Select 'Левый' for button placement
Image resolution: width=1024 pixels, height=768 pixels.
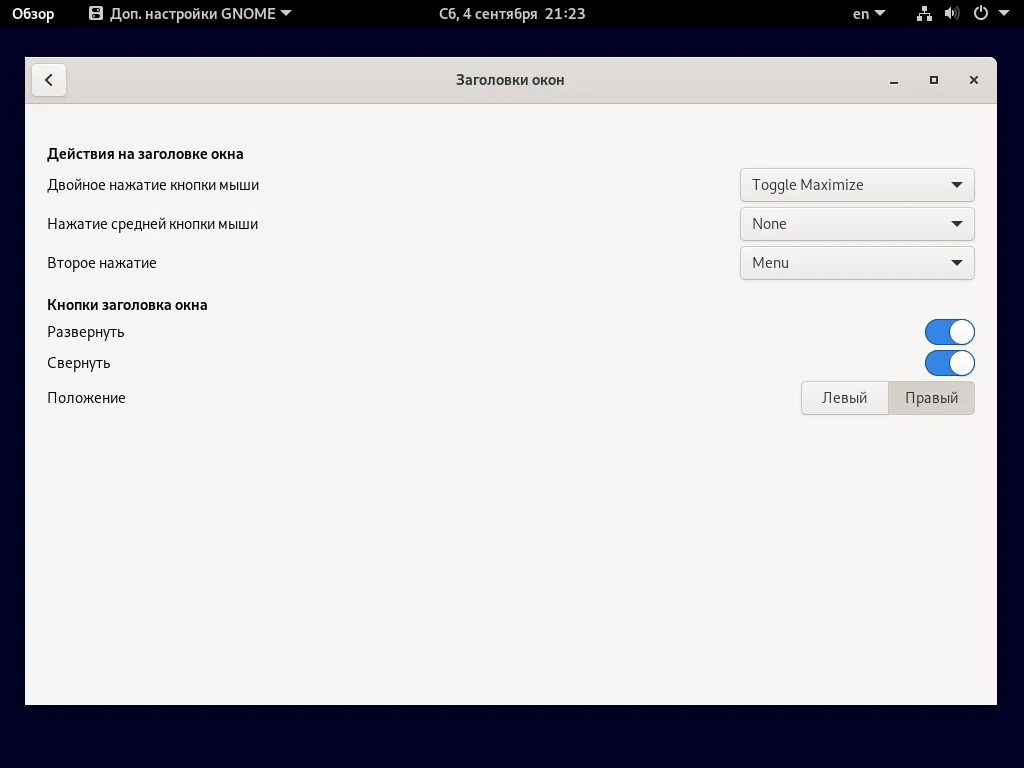click(844, 397)
